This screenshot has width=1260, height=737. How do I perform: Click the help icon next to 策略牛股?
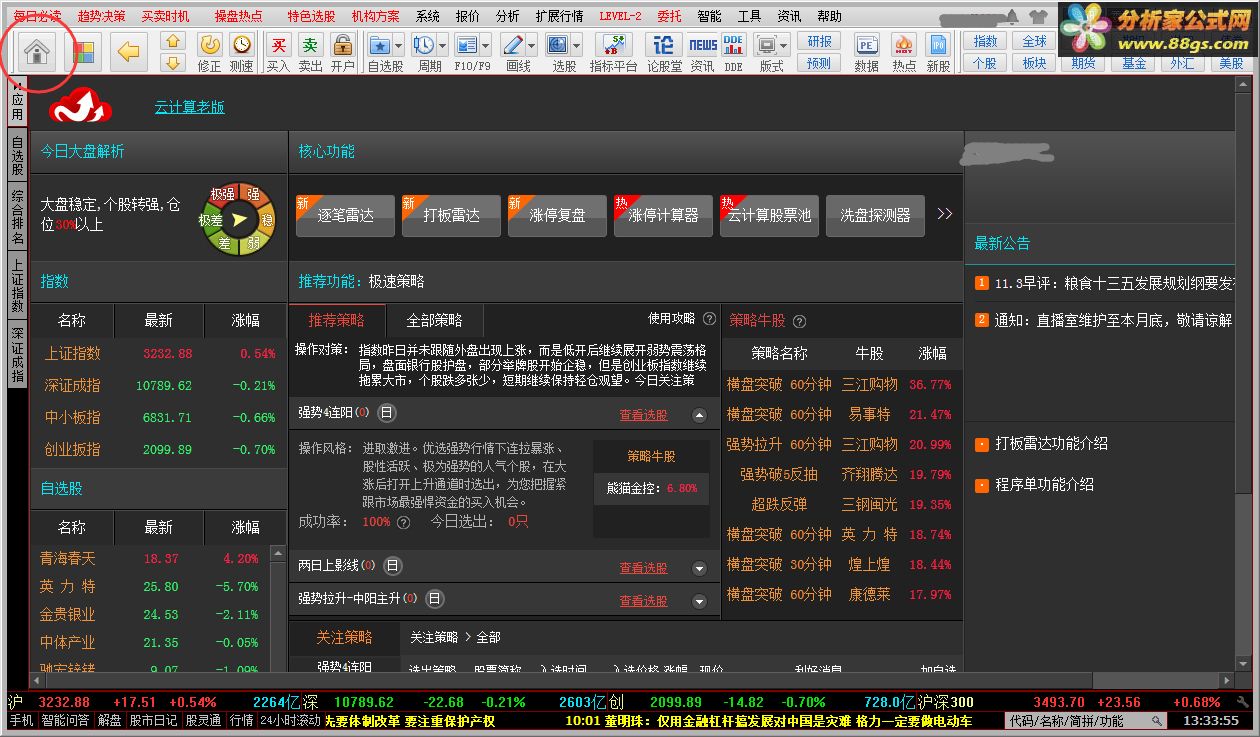click(798, 321)
